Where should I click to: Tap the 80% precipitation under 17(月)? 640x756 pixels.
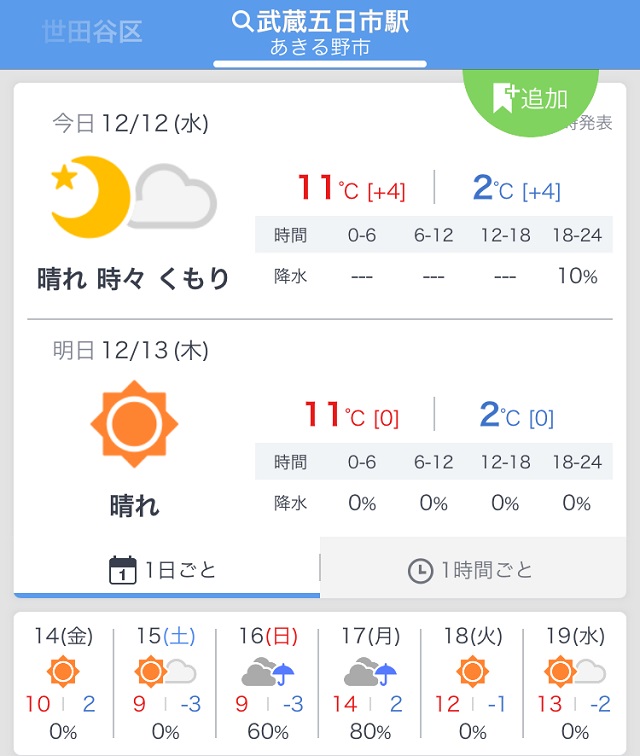click(x=370, y=731)
